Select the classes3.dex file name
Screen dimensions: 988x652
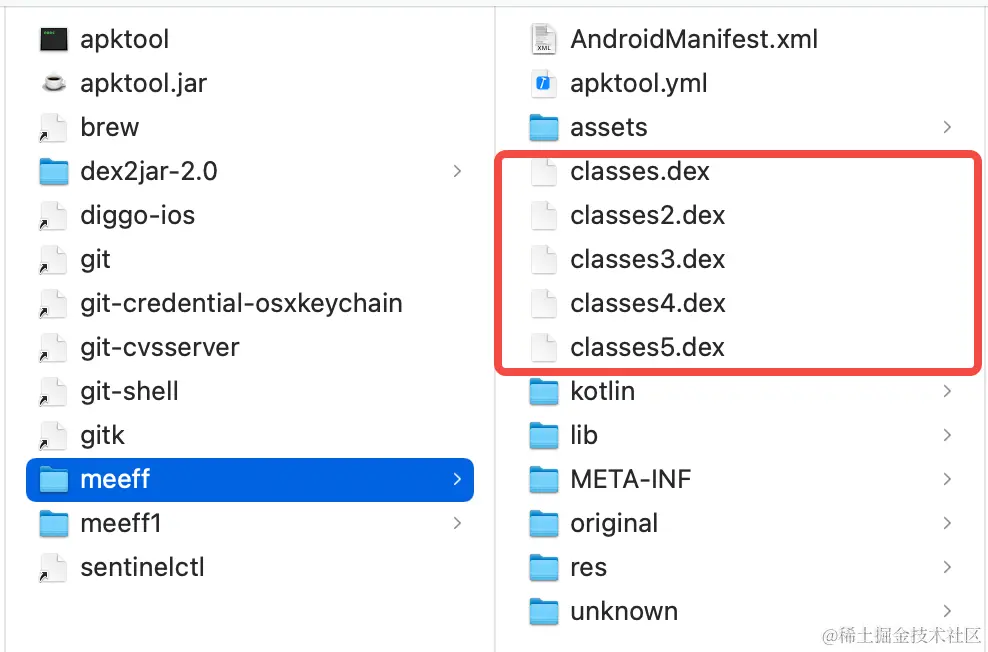point(648,260)
